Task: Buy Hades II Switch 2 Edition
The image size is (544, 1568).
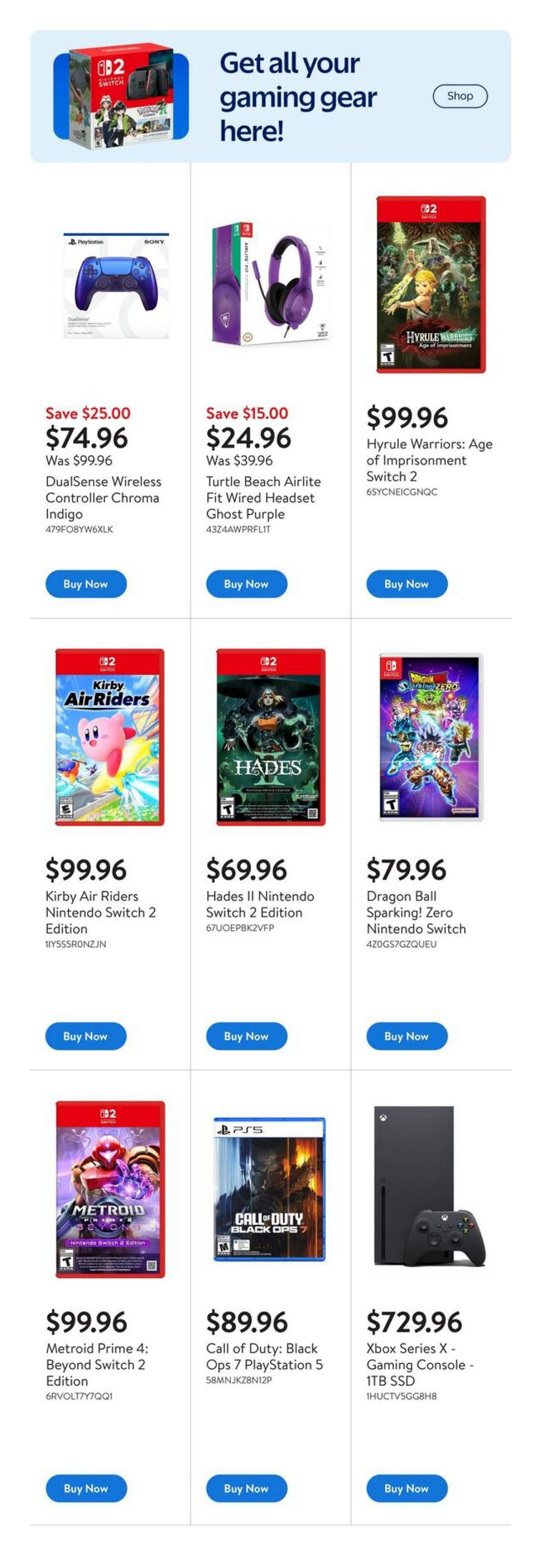Action: pyautogui.click(x=246, y=1036)
